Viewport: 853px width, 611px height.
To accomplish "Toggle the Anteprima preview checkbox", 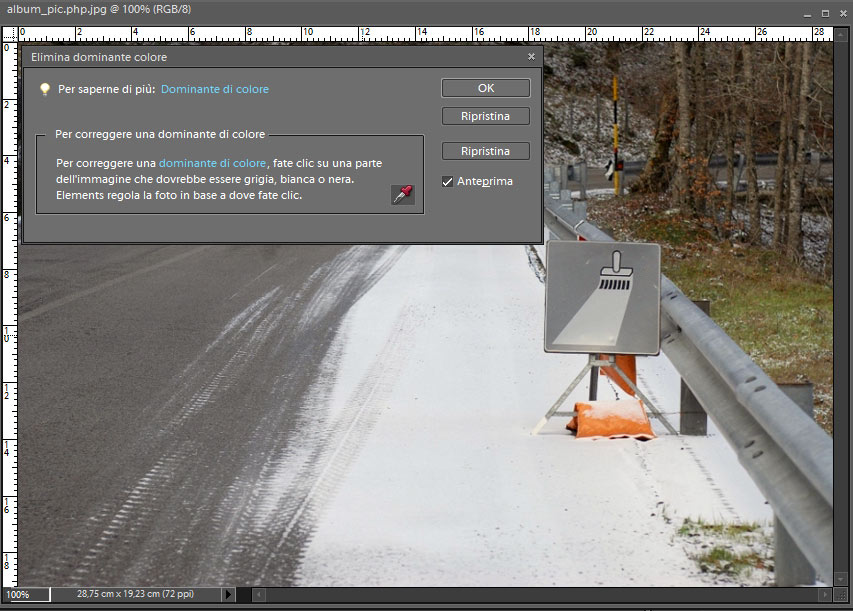I will pos(448,181).
